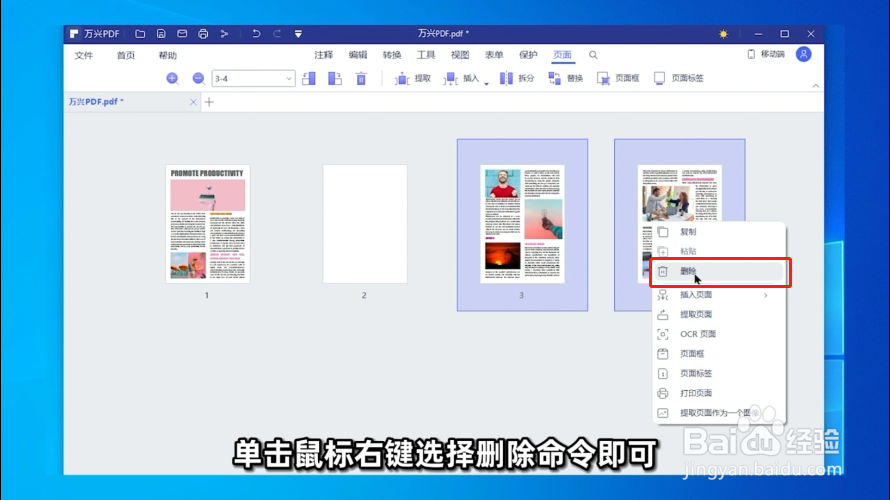Undo the last action
Viewport: 890px width, 500px height.
point(256,34)
